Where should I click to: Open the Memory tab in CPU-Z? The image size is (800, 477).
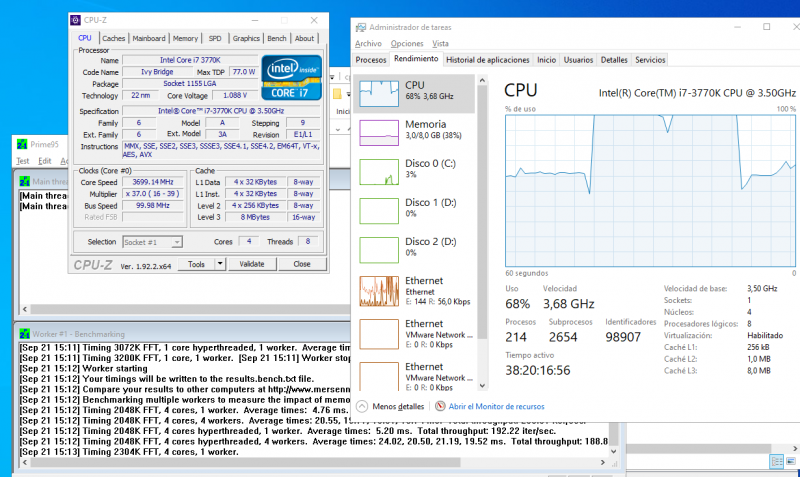[185, 38]
